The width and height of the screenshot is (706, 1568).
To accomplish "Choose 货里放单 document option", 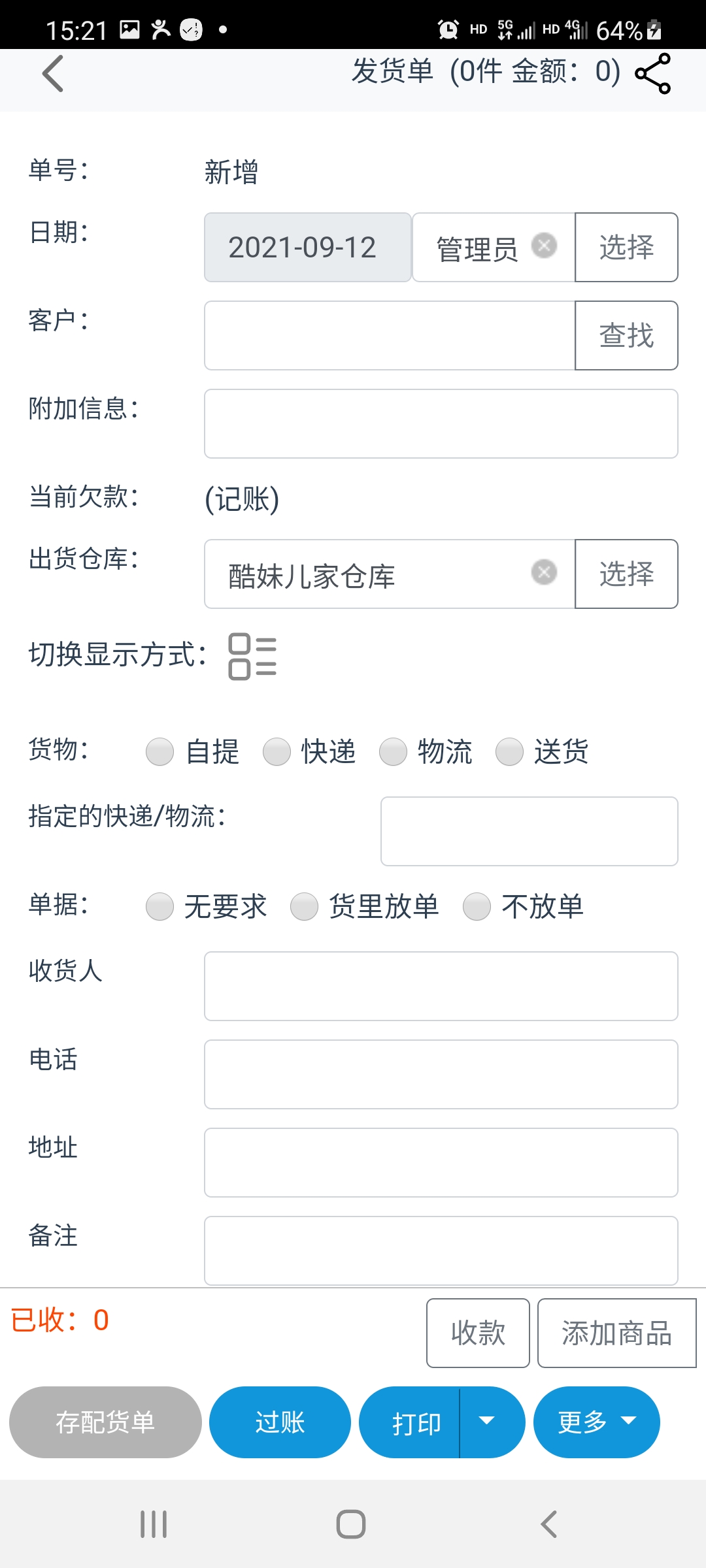I will pyautogui.click(x=305, y=906).
